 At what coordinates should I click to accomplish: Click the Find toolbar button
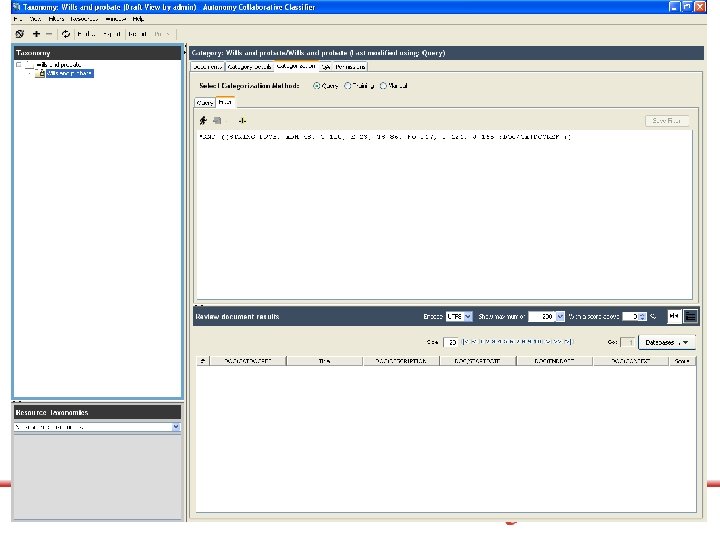pos(86,34)
